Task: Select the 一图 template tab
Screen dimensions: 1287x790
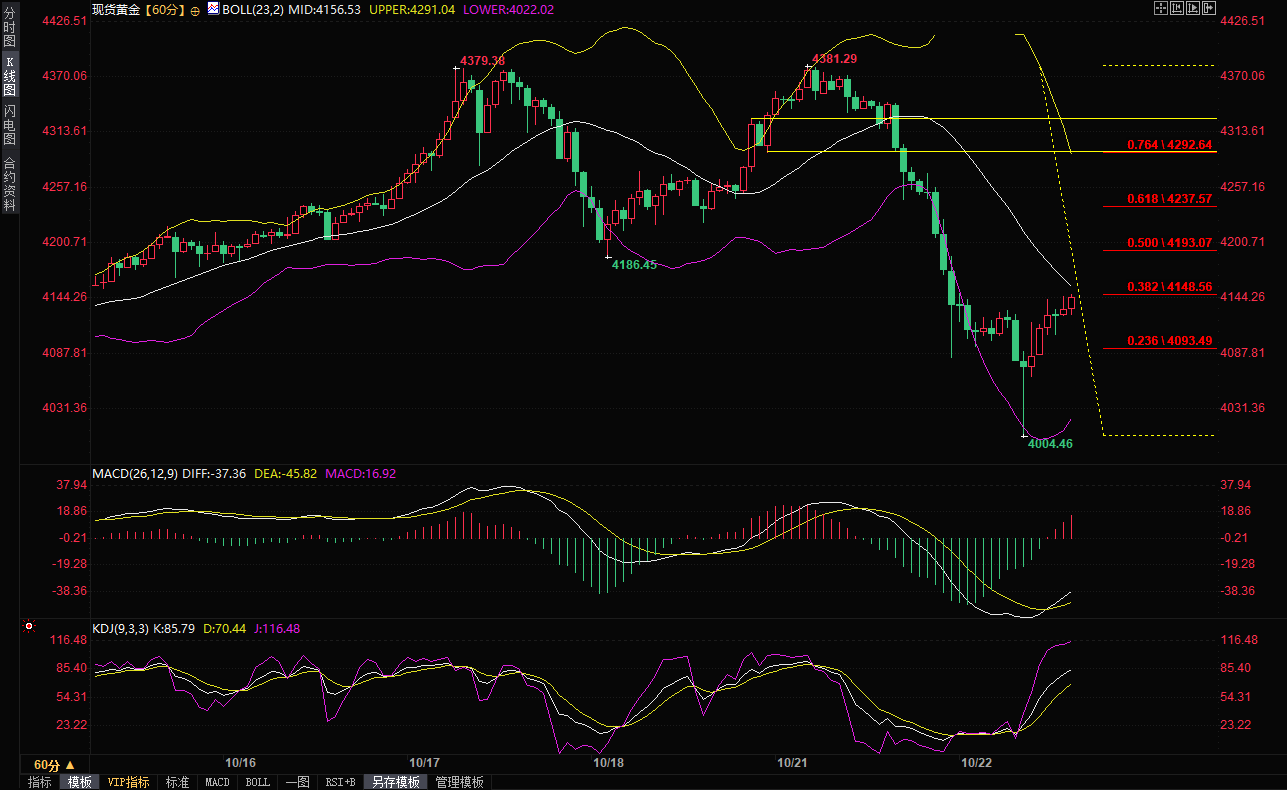Action: click(297, 782)
